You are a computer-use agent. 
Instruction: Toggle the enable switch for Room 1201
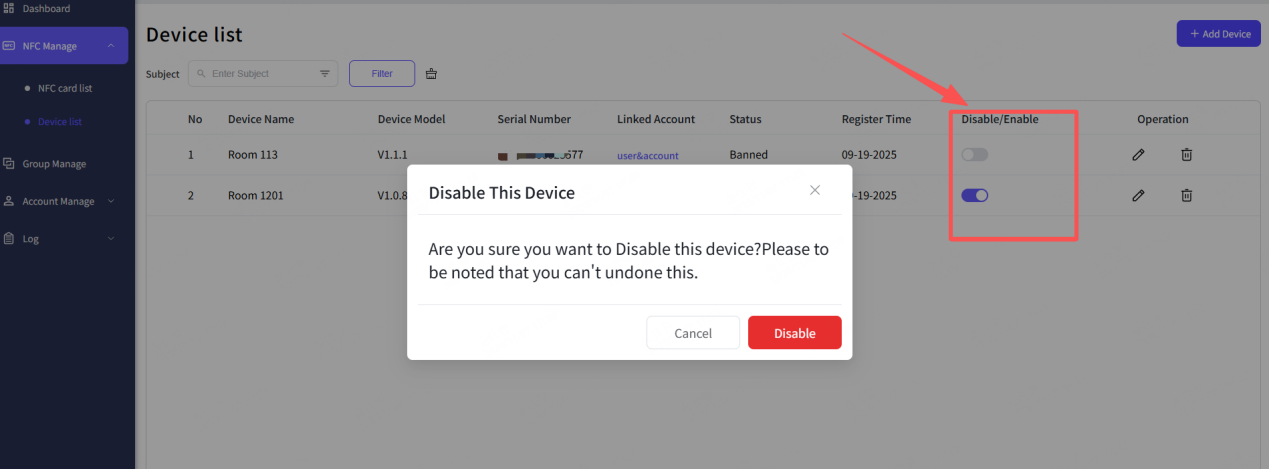(974, 196)
